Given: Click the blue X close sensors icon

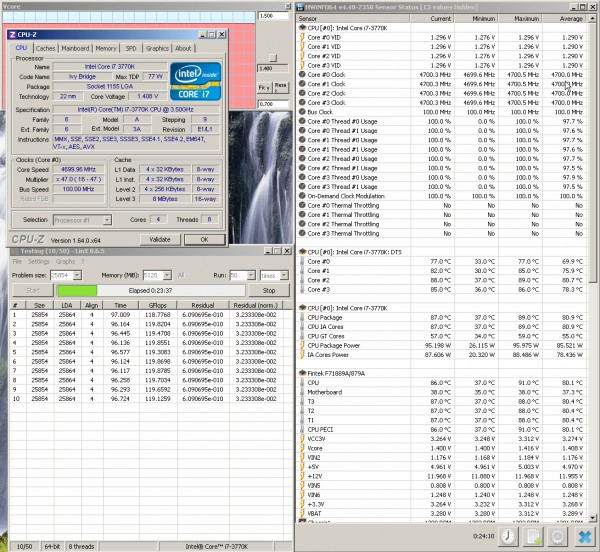Looking at the screenshot, I should tap(585, 536).
